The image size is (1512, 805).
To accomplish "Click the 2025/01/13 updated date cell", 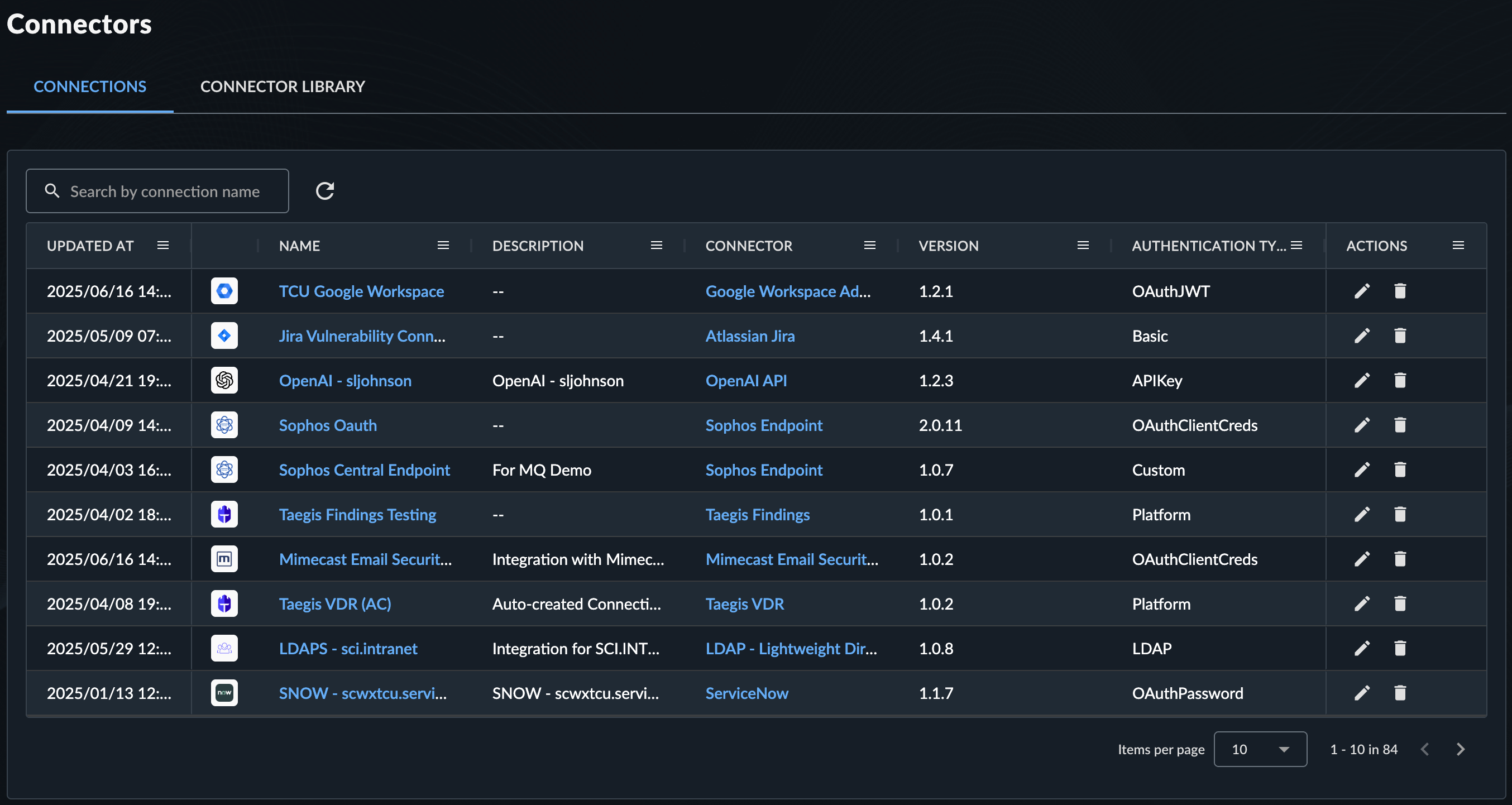I will coord(108,692).
